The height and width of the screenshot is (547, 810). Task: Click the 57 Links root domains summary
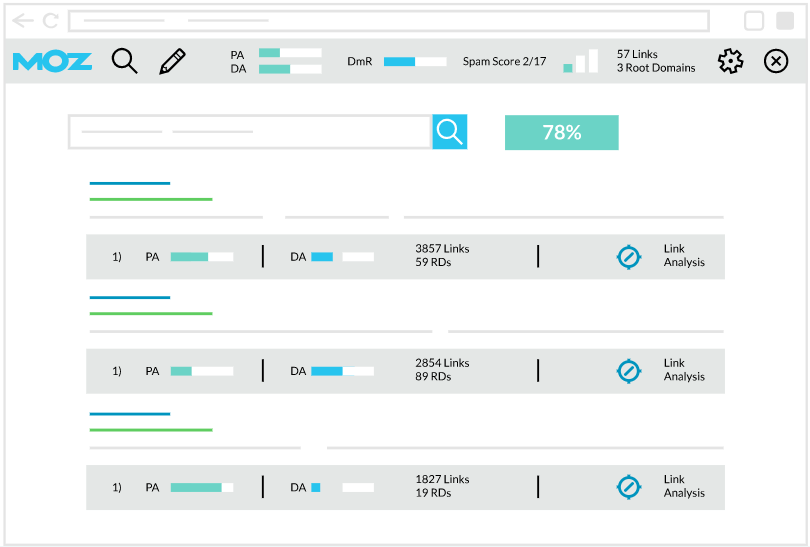click(655, 61)
